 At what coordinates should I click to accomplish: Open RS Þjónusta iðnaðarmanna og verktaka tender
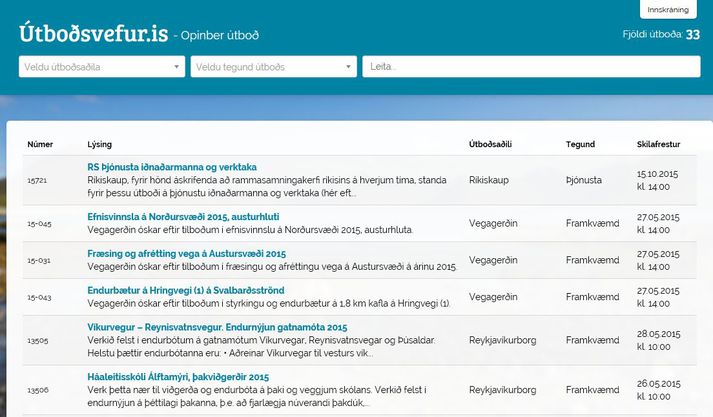click(x=172, y=167)
